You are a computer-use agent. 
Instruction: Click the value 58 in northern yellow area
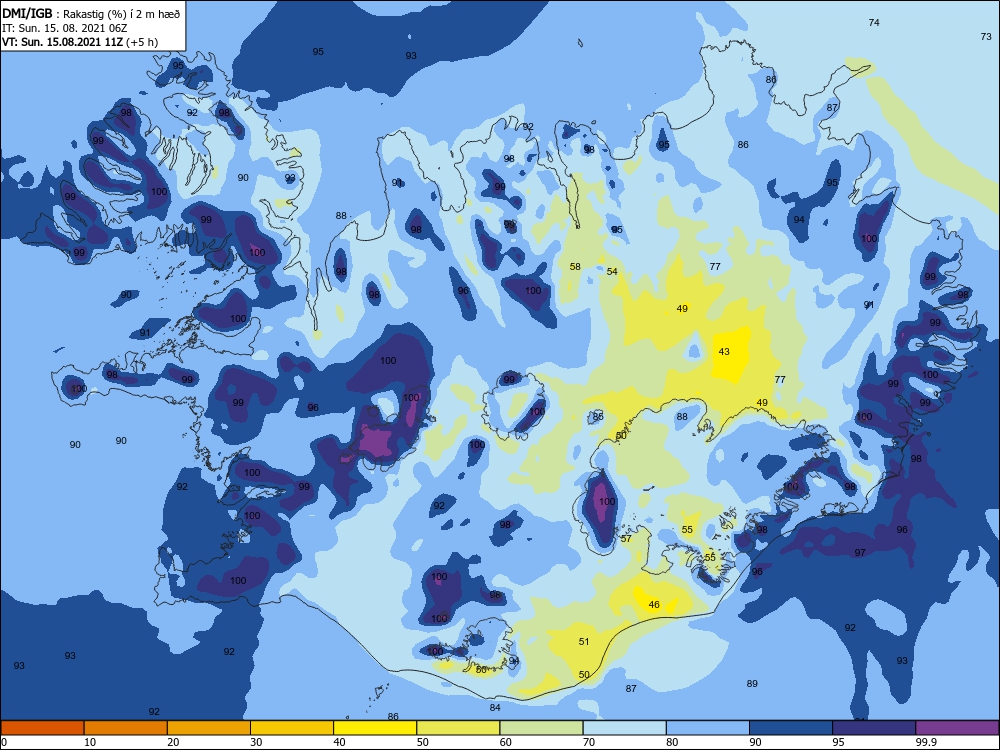click(x=575, y=267)
